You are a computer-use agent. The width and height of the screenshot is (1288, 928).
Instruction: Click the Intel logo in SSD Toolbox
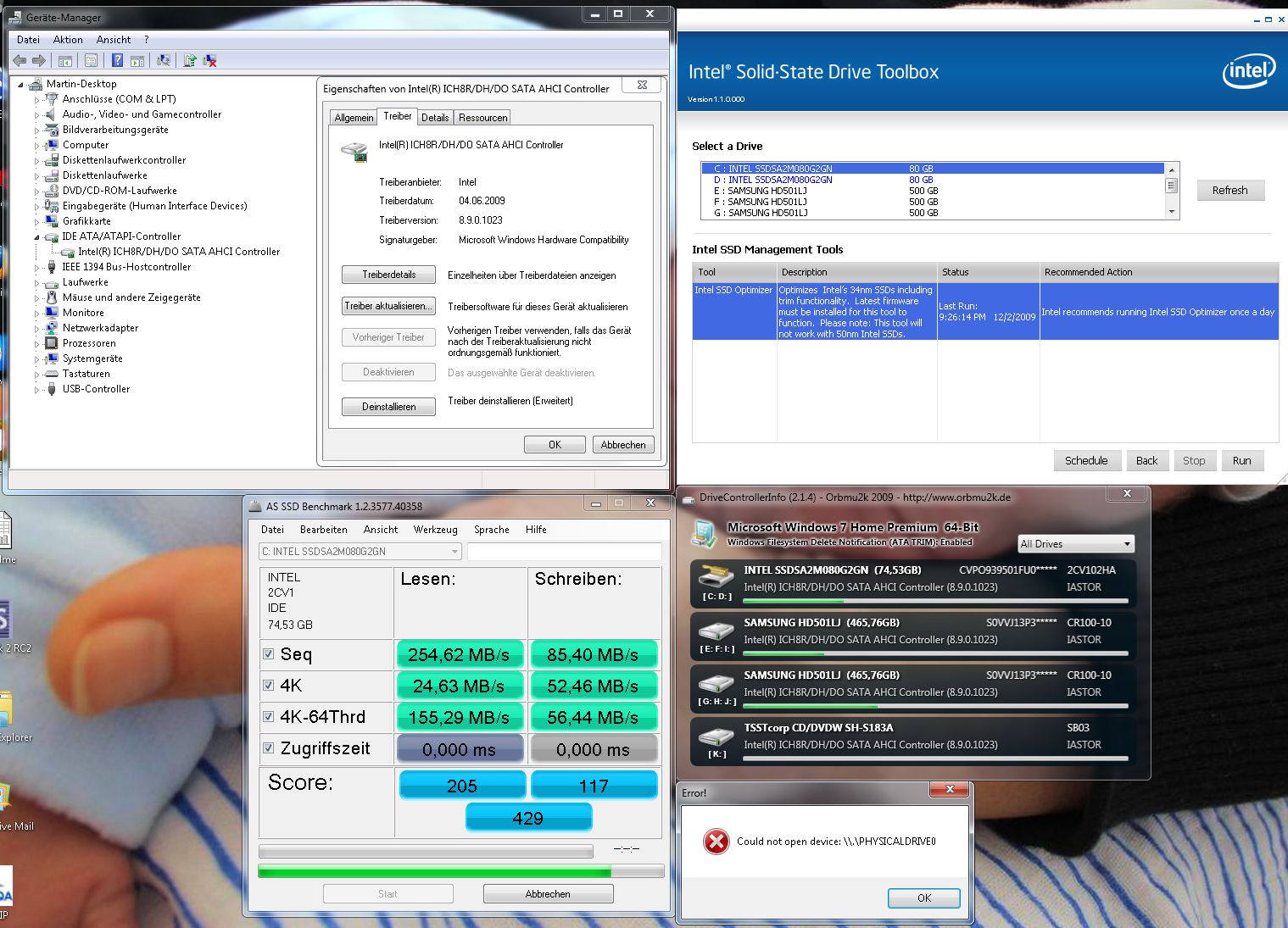tap(1248, 71)
